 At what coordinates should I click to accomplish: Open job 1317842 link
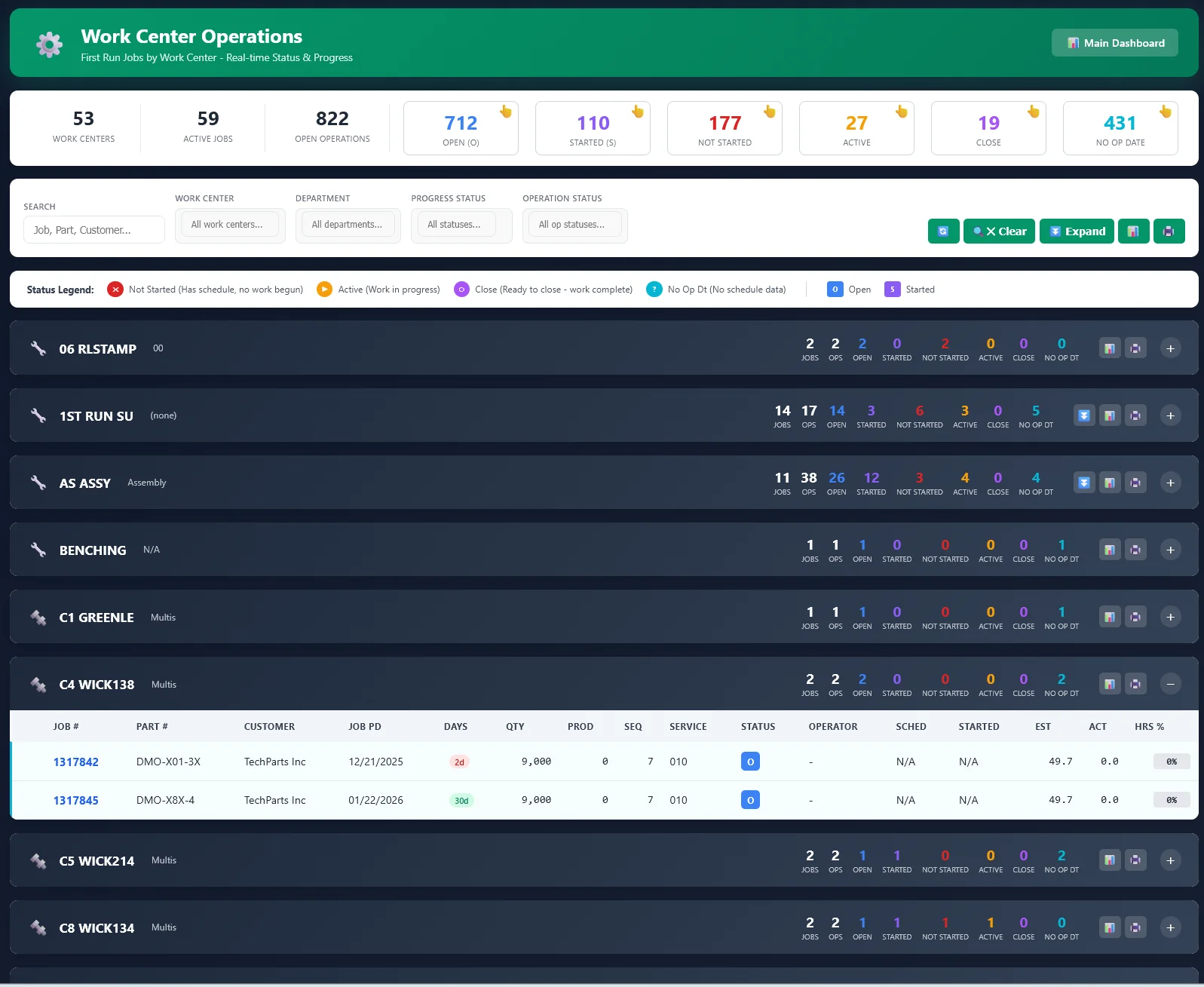pos(75,762)
